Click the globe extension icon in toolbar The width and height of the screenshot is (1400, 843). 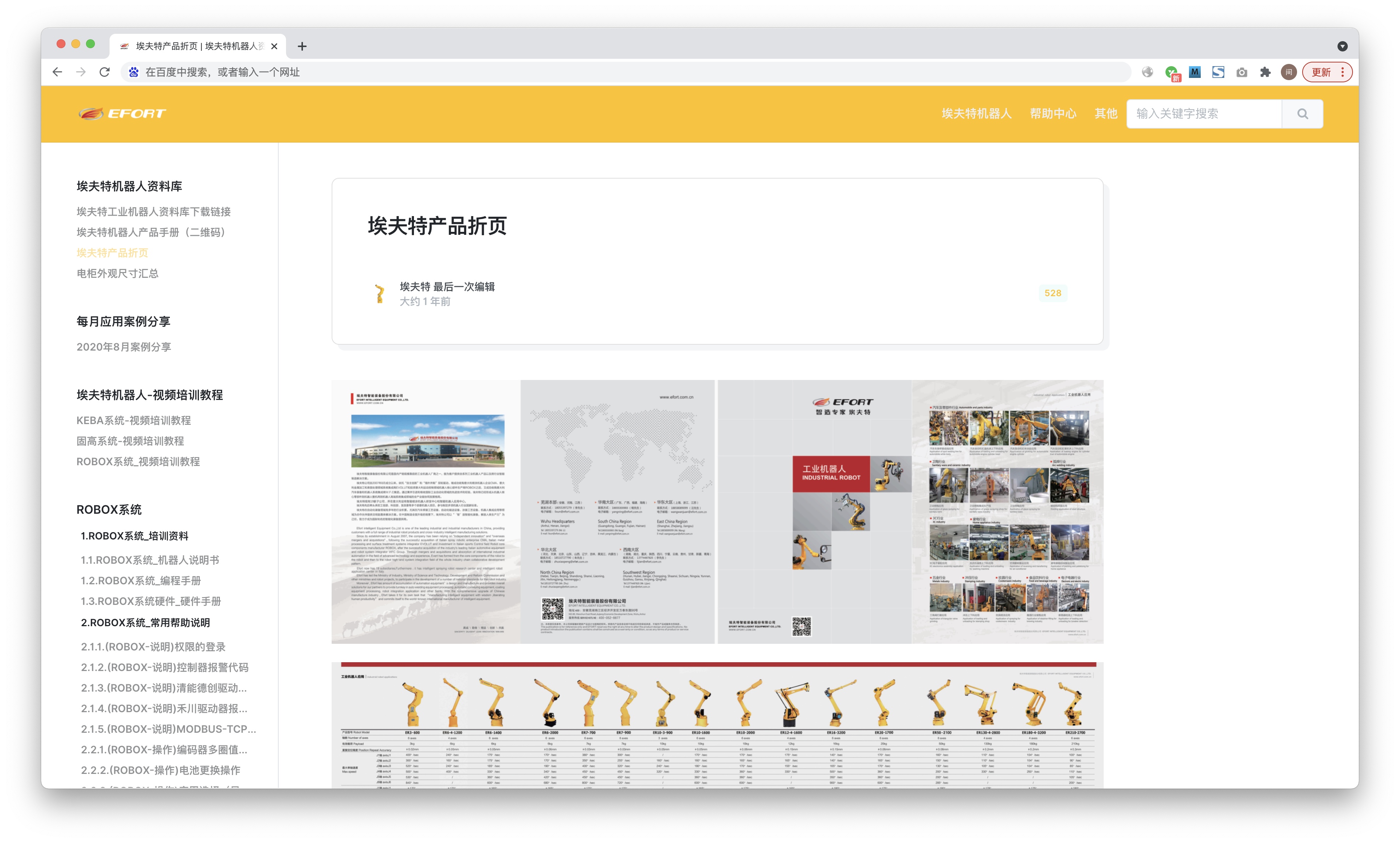pos(1148,72)
